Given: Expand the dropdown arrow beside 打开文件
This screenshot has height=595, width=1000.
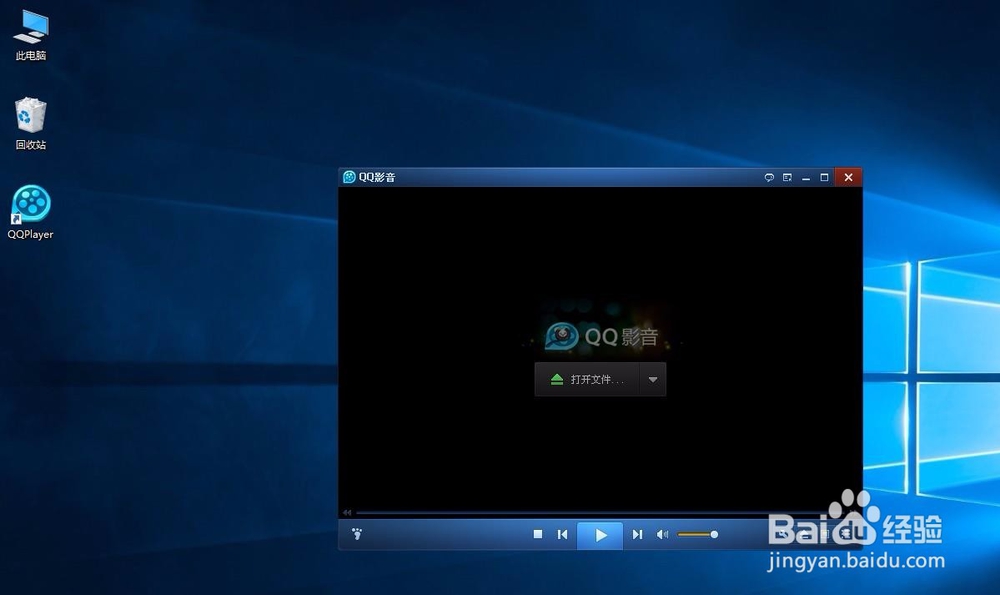Looking at the screenshot, I should [x=653, y=379].
